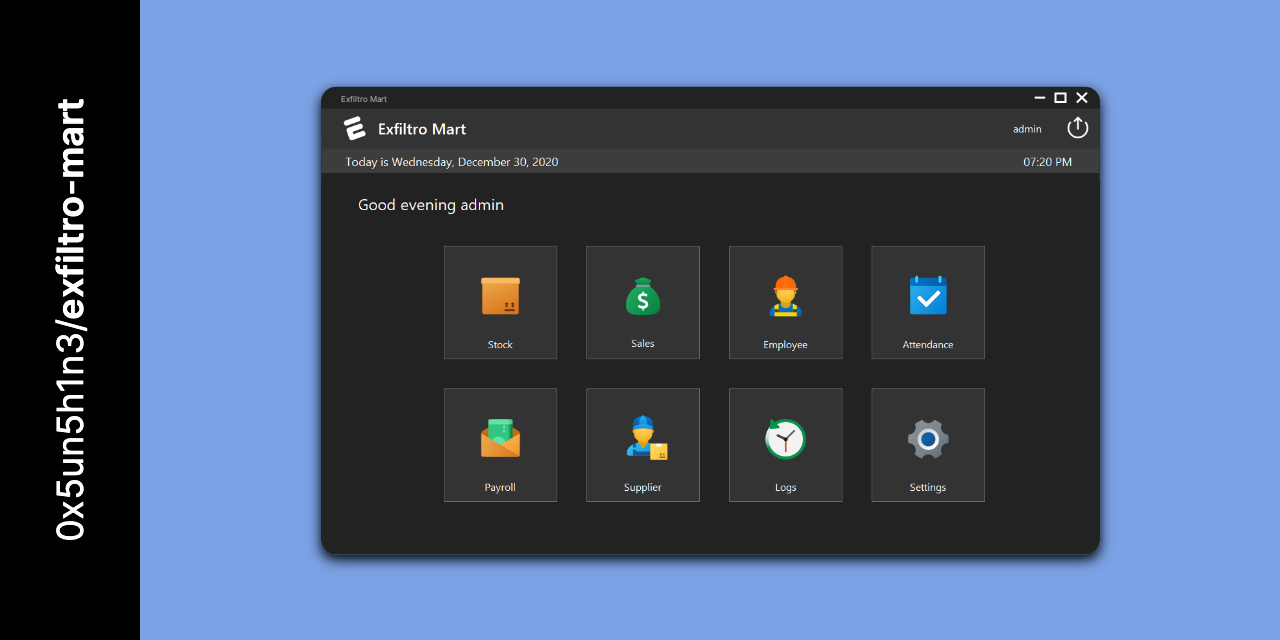The width and height of the screenshot is (1280, 640).
Task: Click the Attendance label text
Action: point(928,345)
